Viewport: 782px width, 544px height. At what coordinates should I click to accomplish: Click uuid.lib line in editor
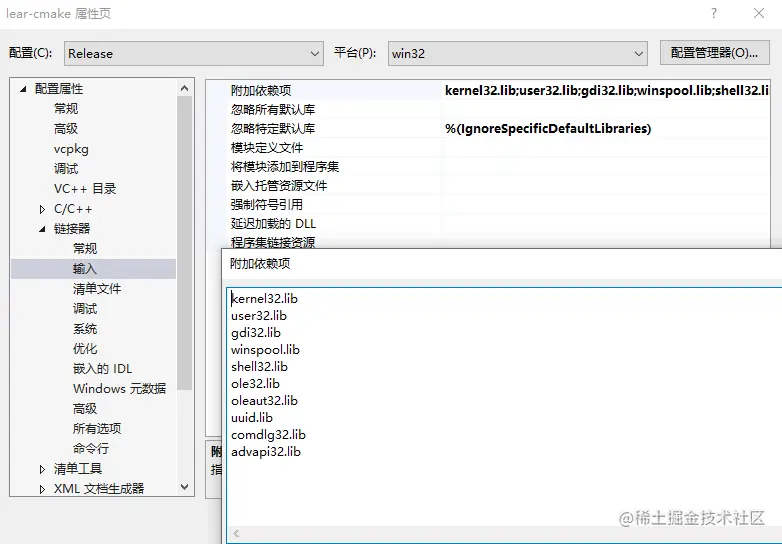click(x=252, y=417)
